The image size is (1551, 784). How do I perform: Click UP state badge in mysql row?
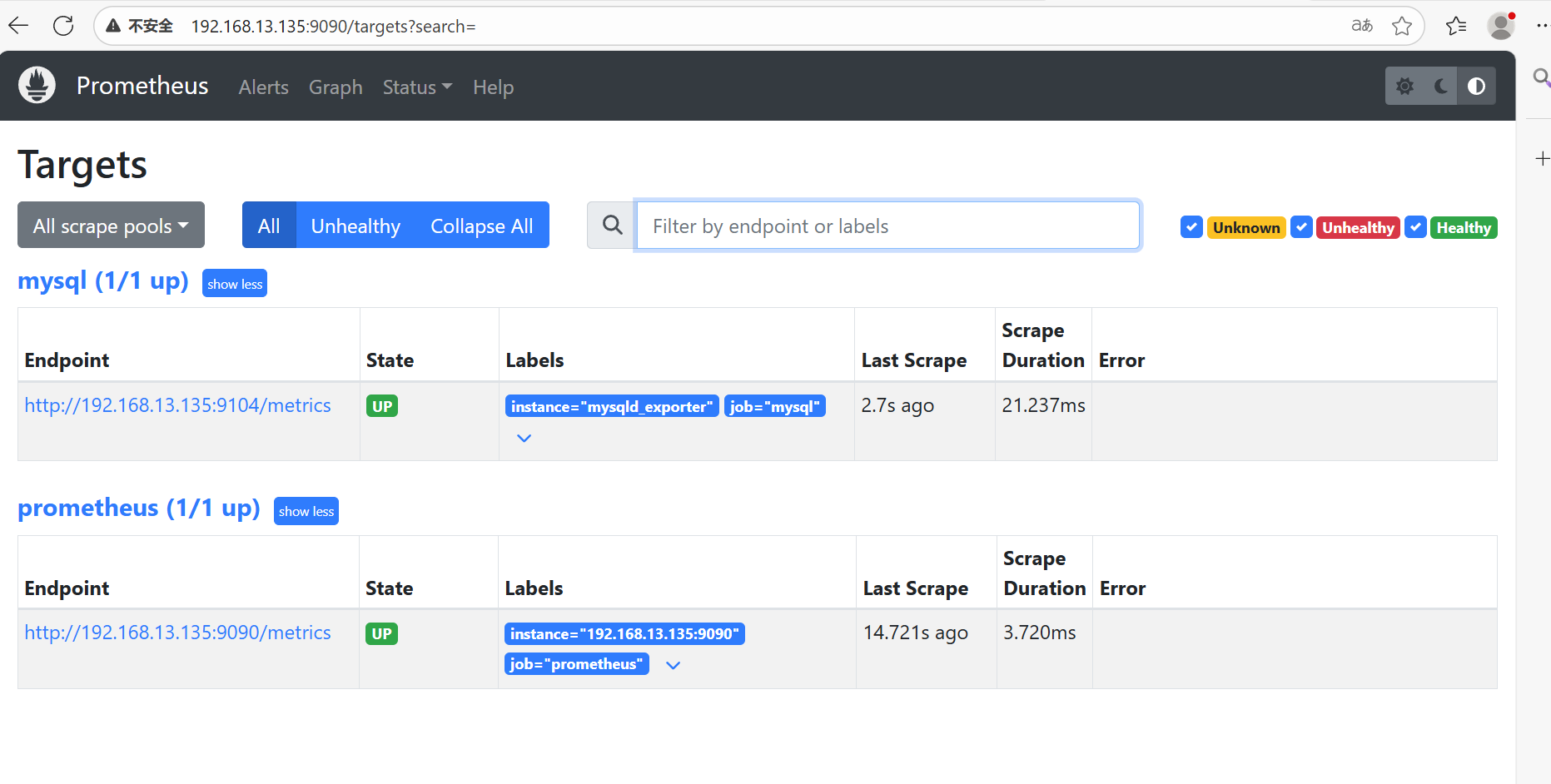[x=382, y=406]
